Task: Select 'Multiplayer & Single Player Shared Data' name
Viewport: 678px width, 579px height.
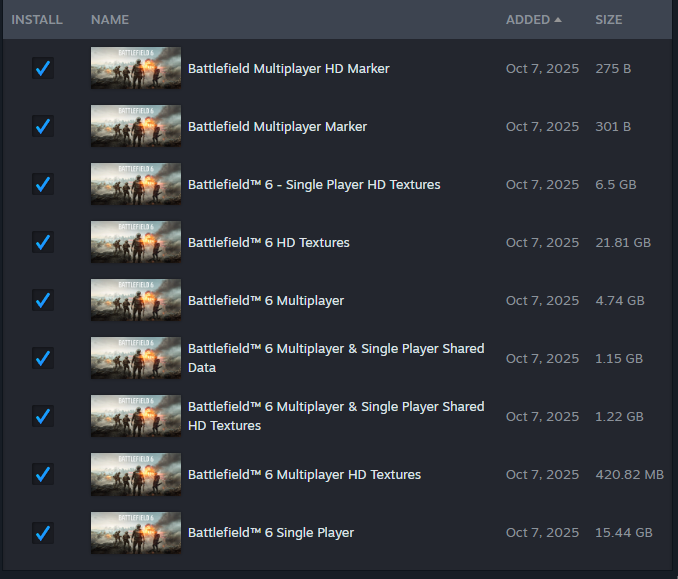Action: (x=336, y=358)
